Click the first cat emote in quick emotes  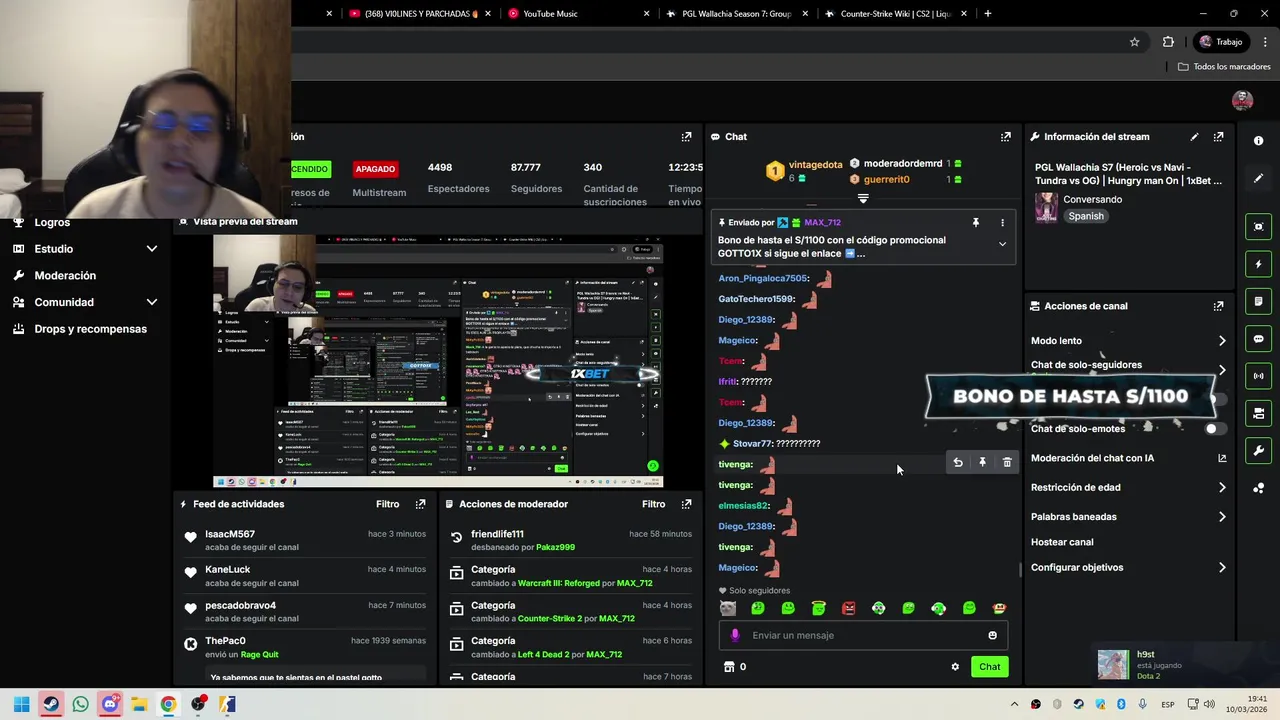pos(728,608)
